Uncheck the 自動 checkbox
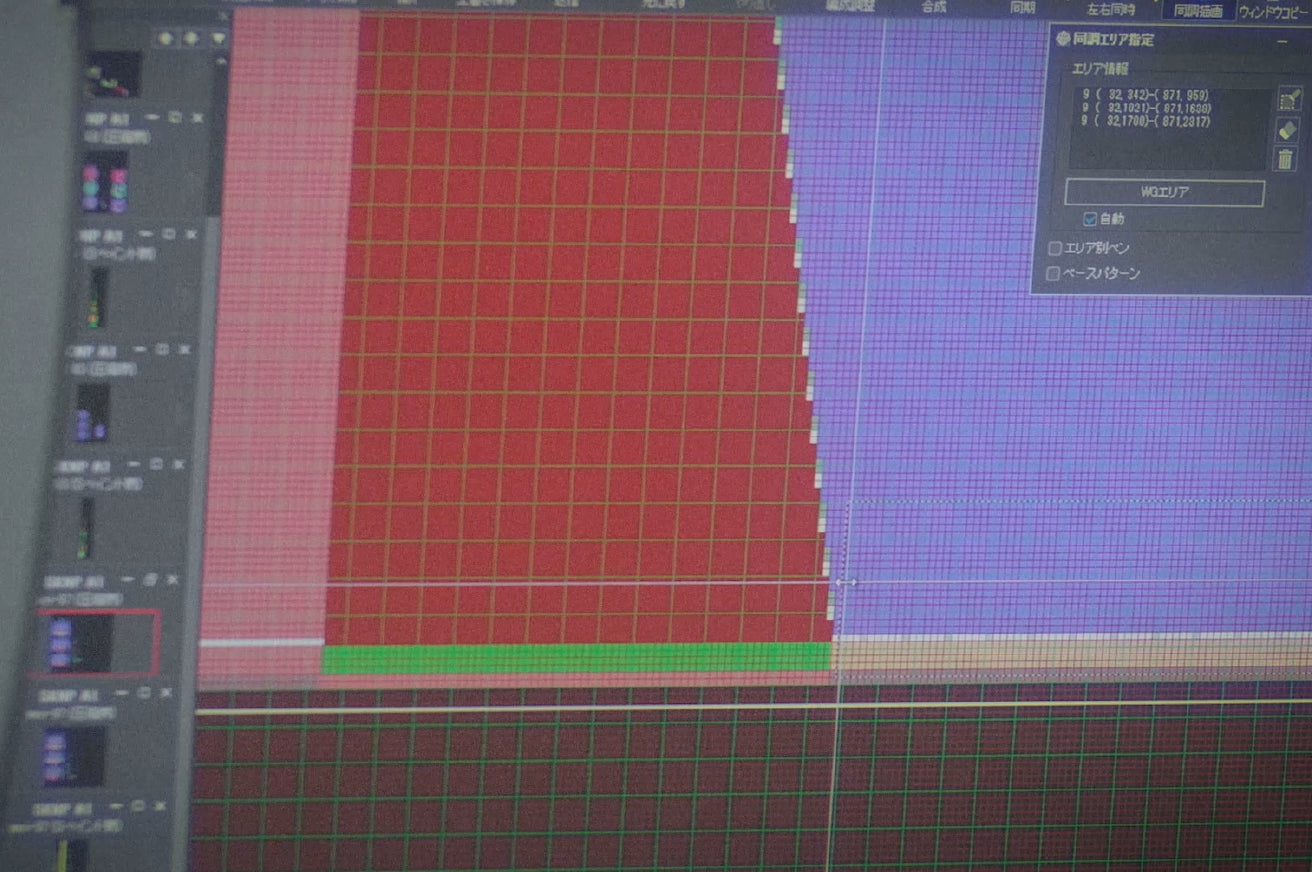 (1090, 219)
